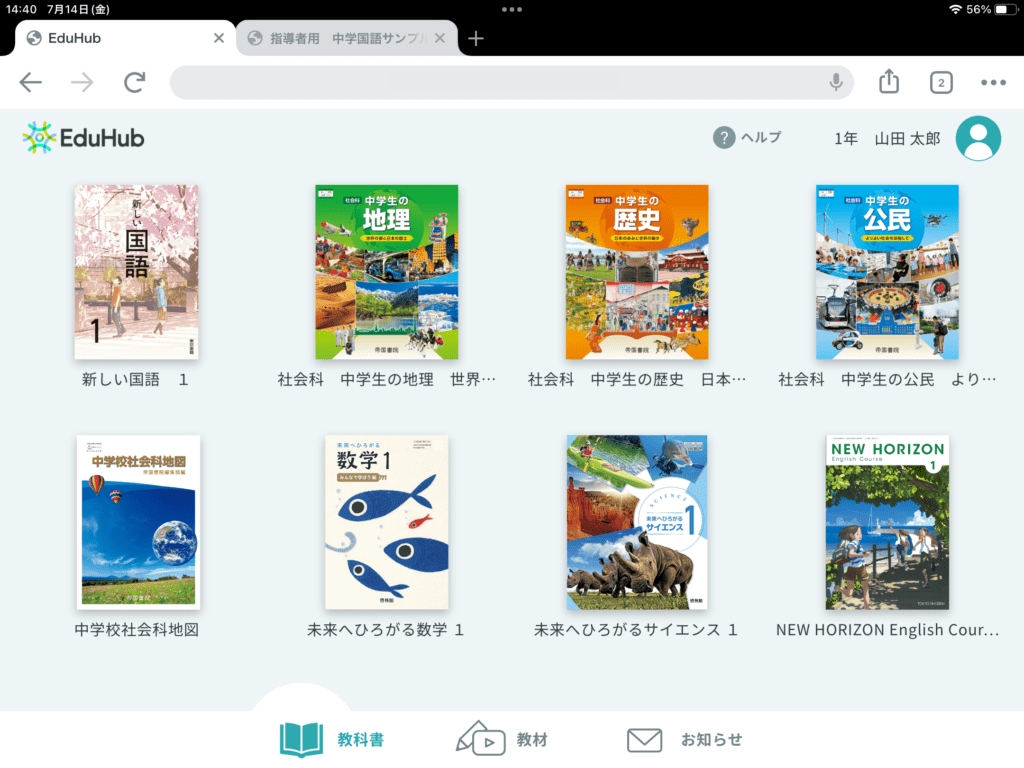This screenshot has width=1024, height=768.
Task: Close the EduHub browser tab
Action: click(219, 38)
